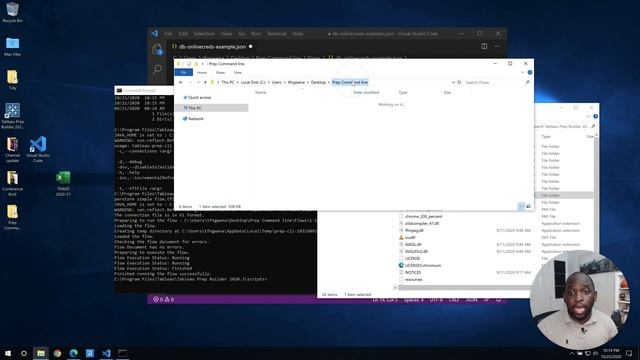Sort by the Size column header in front explorer
Screen dimensions: 640x360
click(447, 93)
